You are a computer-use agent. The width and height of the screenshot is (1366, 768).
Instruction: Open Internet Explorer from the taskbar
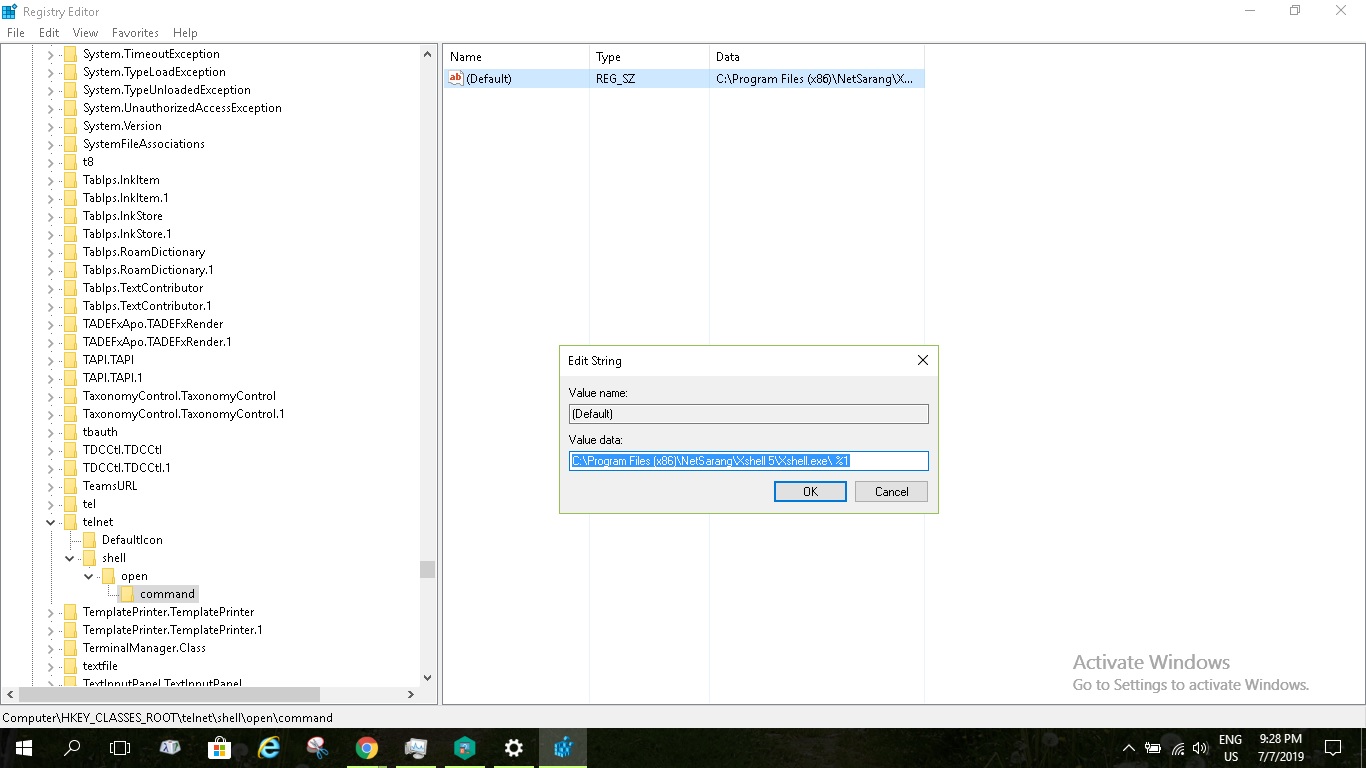[x=268, y=748]
